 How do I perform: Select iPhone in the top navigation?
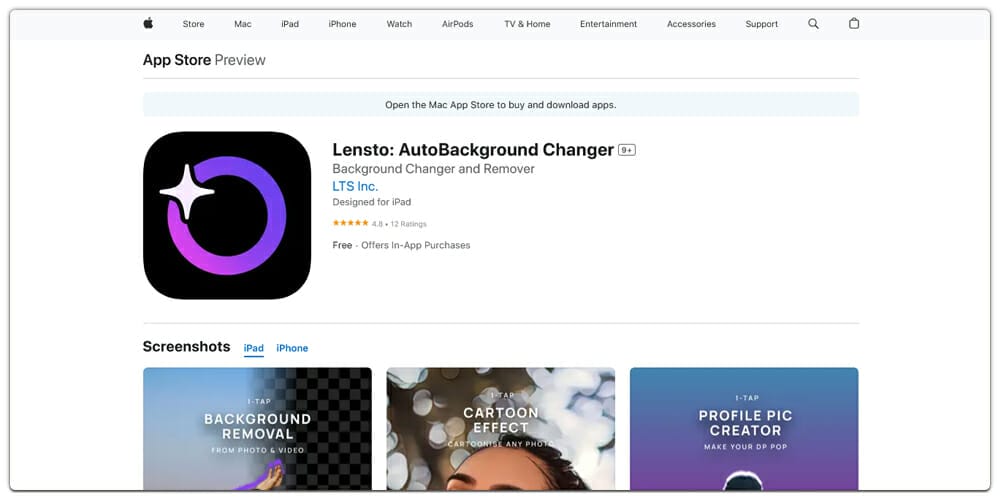coord(342,24)
